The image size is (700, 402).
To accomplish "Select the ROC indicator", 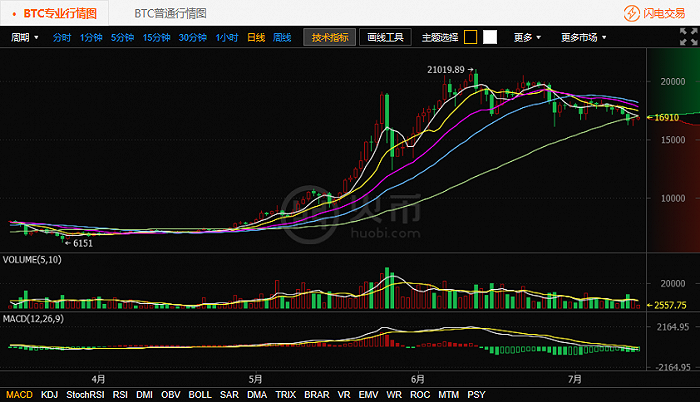I will coord(420,395).
